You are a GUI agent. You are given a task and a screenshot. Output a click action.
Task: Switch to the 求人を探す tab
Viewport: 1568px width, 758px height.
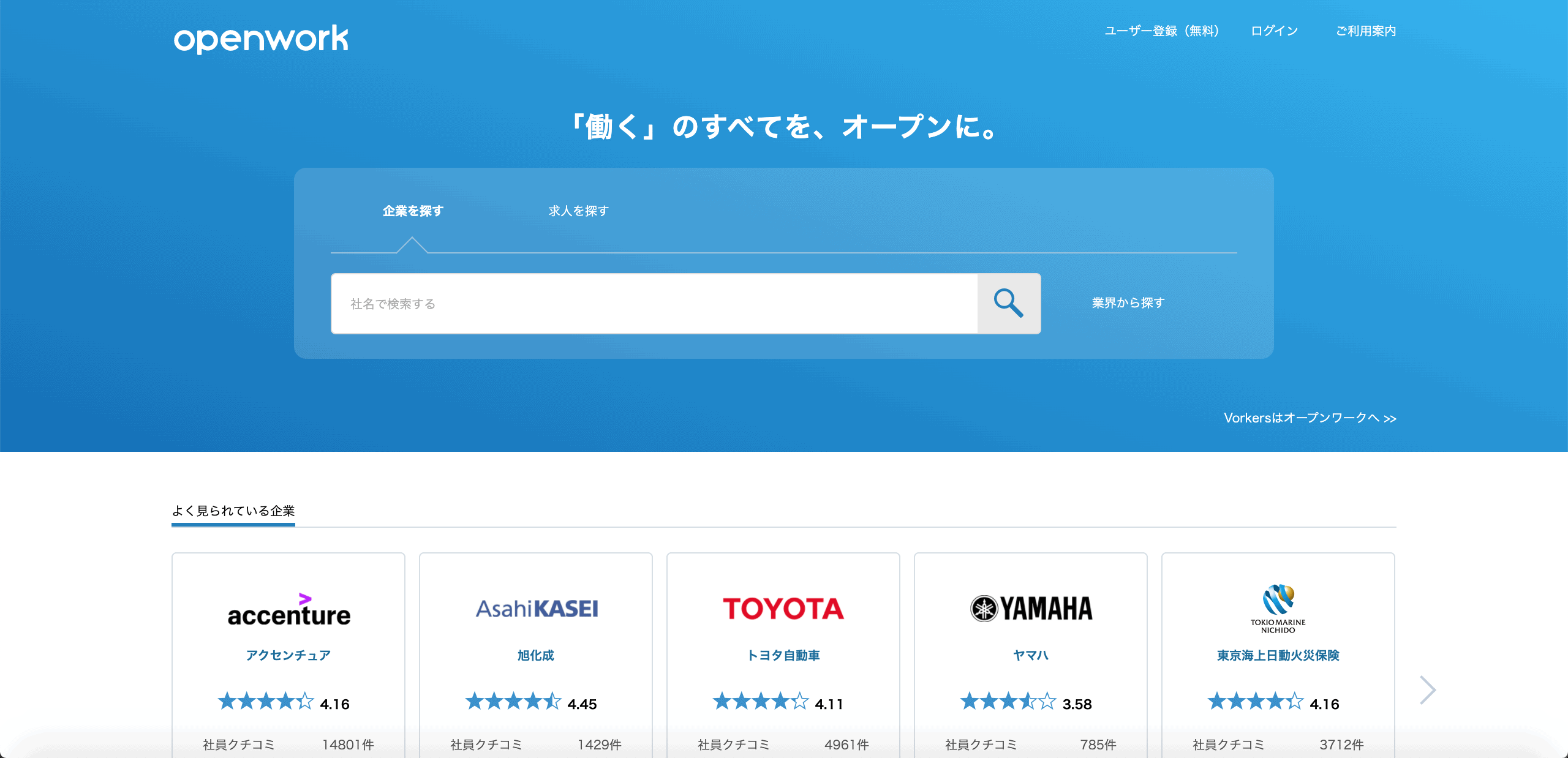(x=578, y=211)
